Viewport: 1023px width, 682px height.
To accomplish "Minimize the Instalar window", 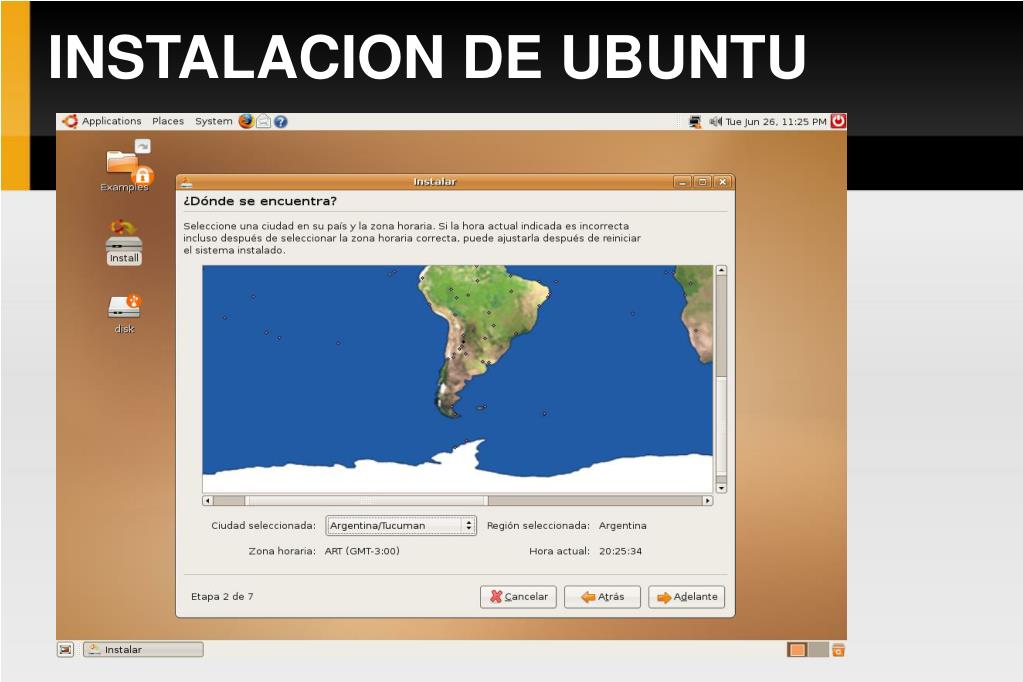I will coord(682,182).
